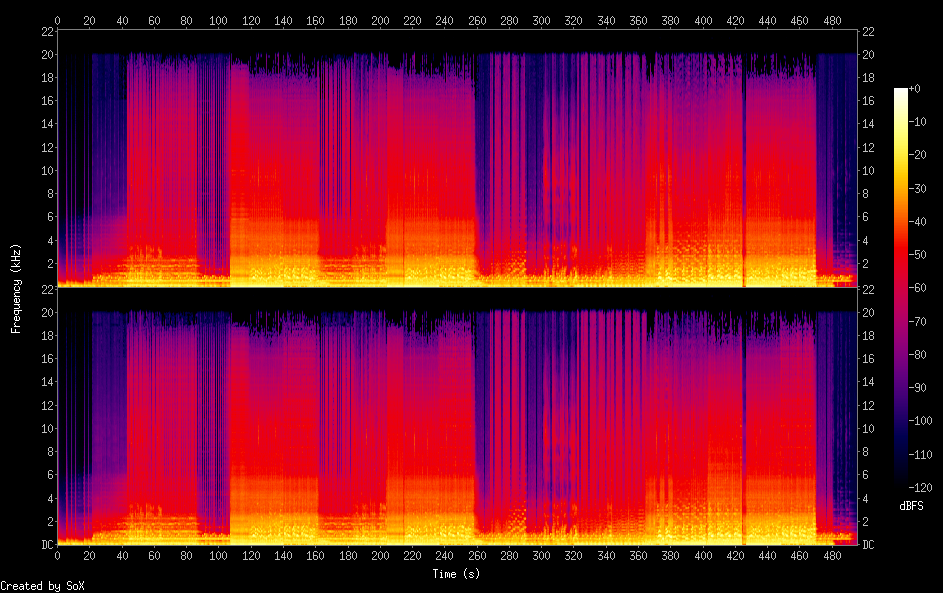Select the "Frequency (kHz)" axis title

click(x=16, y=289)
